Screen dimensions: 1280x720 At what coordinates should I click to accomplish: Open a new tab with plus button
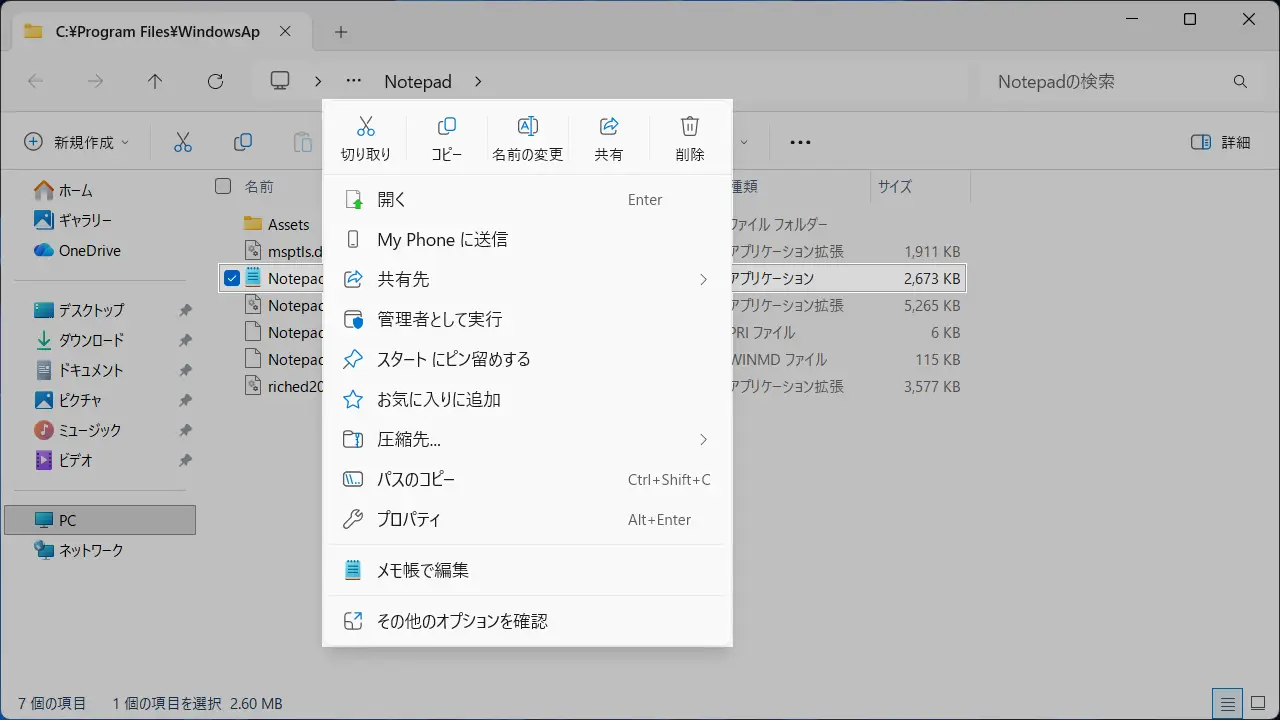(341, 32)
